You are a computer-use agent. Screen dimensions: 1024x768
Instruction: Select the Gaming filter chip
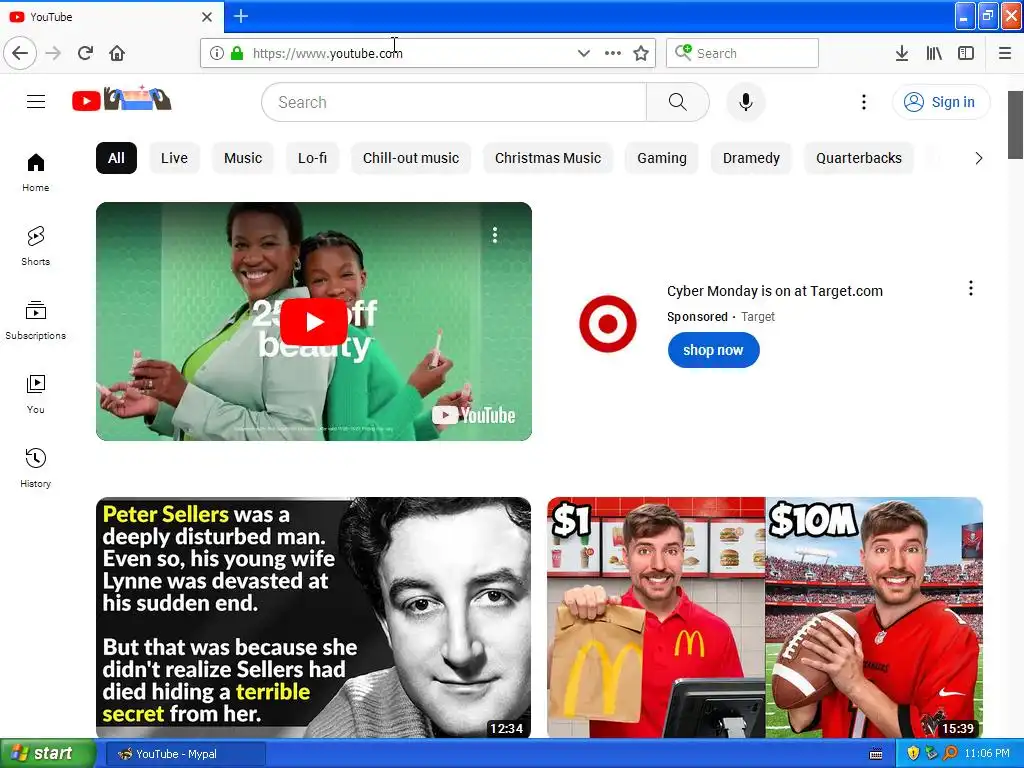click(662, 158)
